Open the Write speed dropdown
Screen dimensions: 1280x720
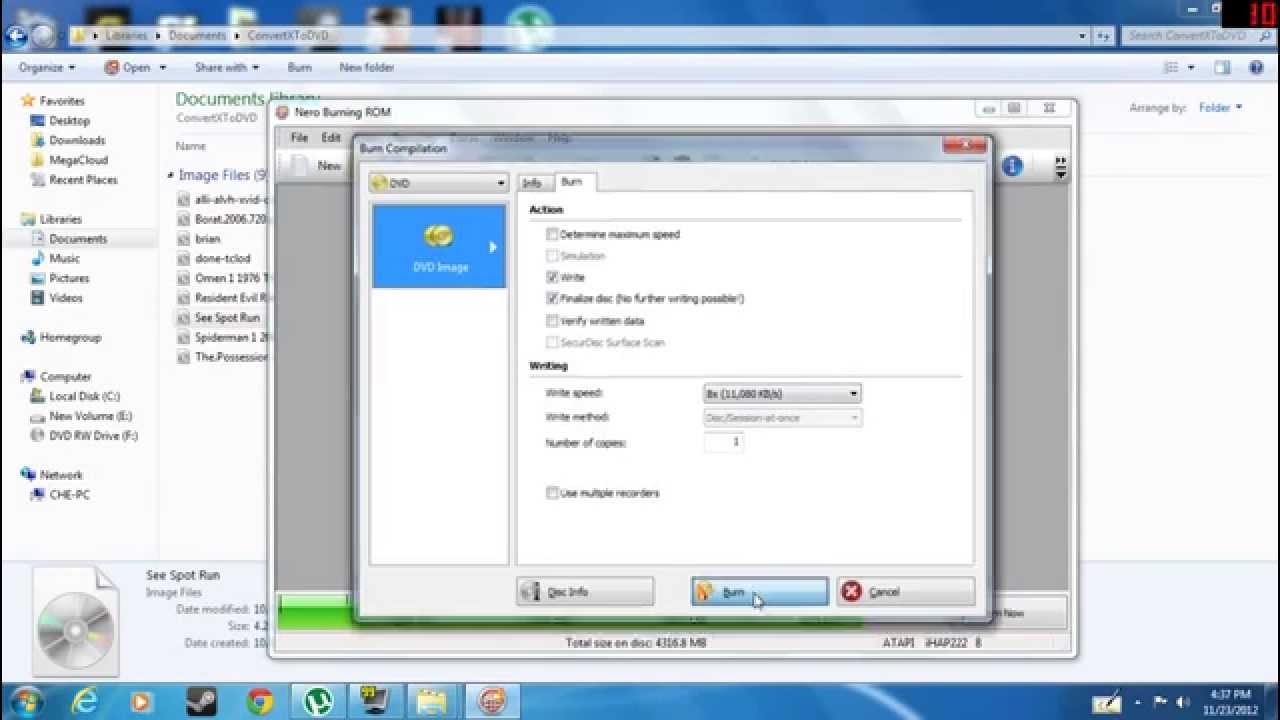(782, 394)
